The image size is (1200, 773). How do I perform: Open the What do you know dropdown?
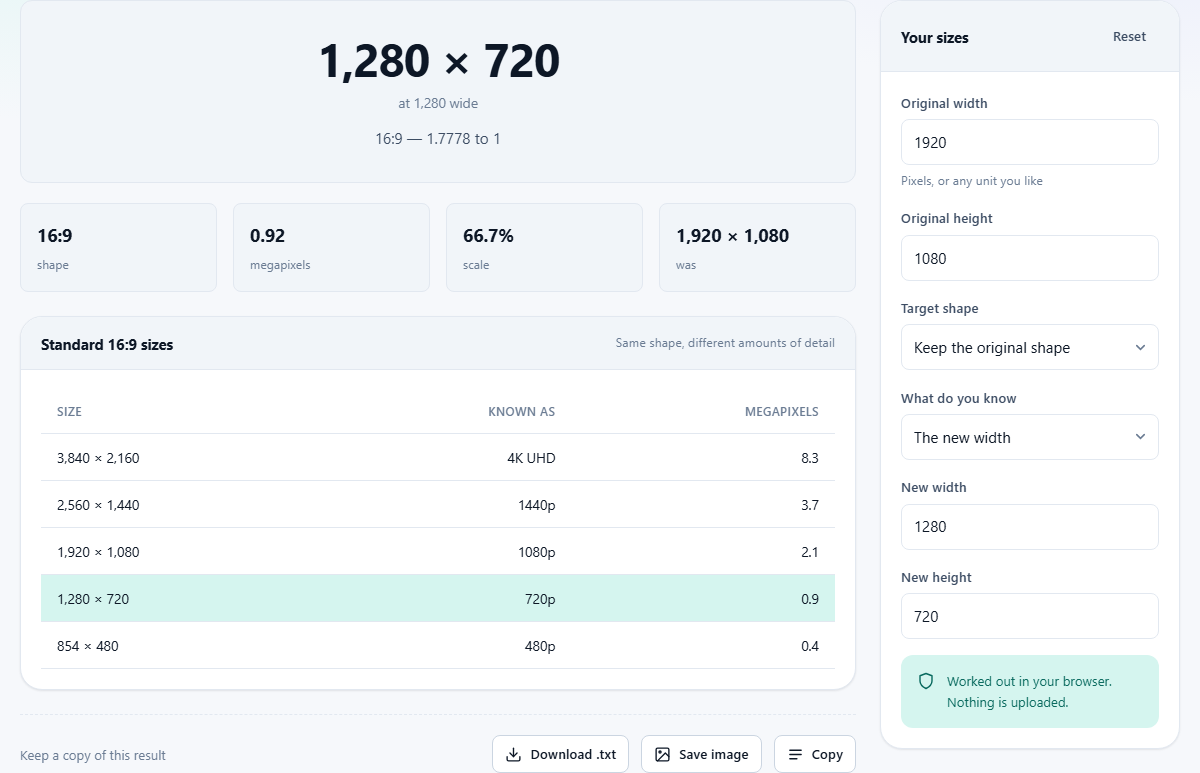coord(1029,437)
